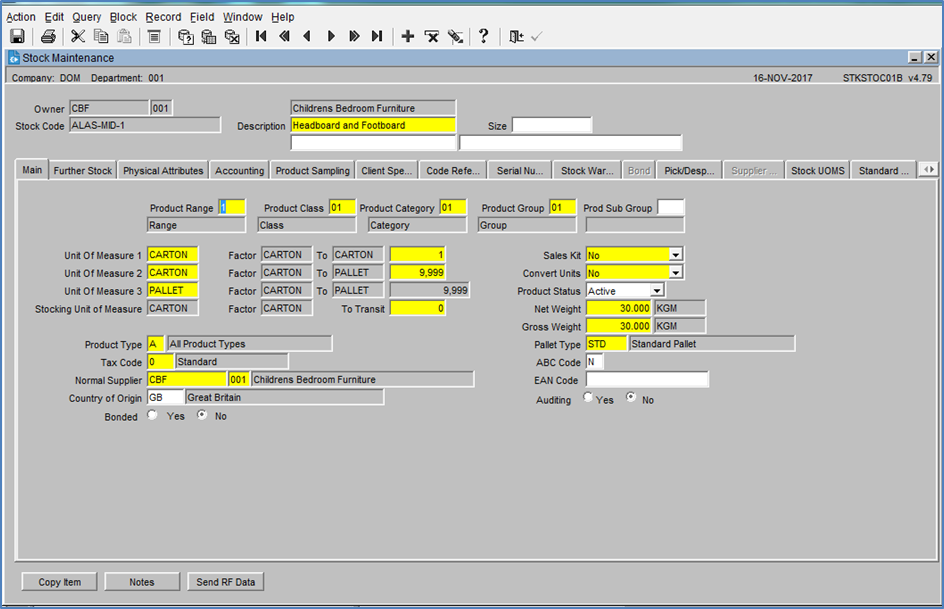This screenshot has height=609, width=944.
Task: Switch to the Pick/Desp... tab
Action: coord(689,171)
